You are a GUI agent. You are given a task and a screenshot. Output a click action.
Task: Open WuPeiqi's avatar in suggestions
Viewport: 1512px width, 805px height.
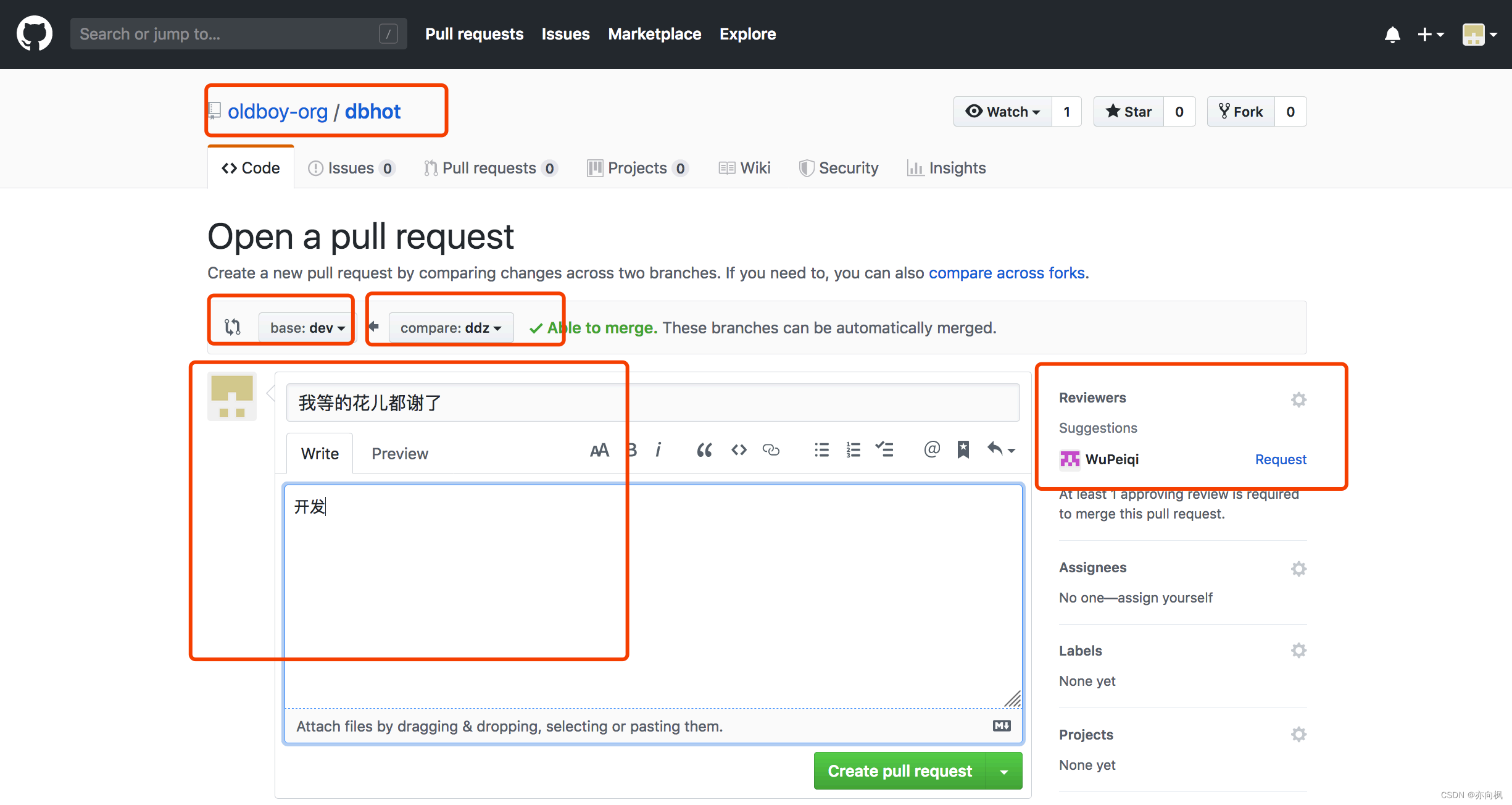(x=1070, y=460)
